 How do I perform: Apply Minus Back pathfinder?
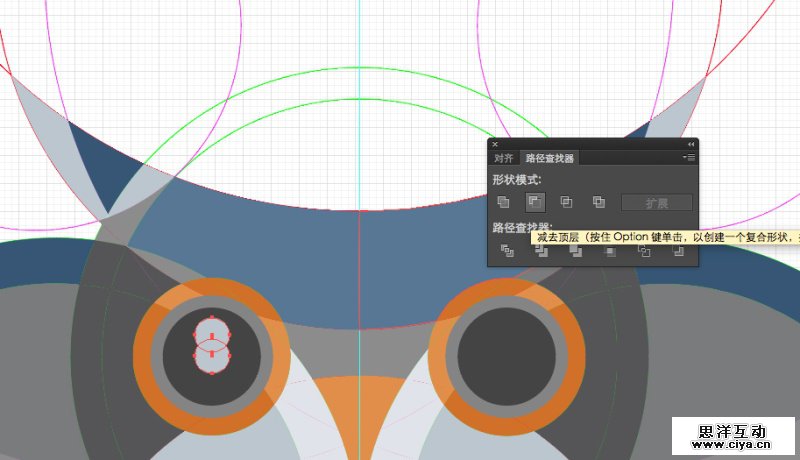pyautogui.click(x=679, y=251)
